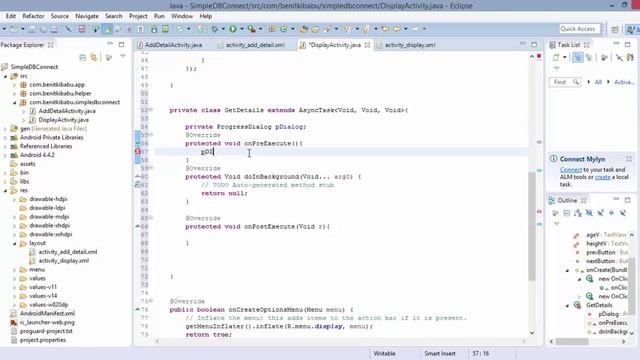The image size is (640, 360).
Task: Toggle Categorized presentation in Task List
Action: (578, 58)
